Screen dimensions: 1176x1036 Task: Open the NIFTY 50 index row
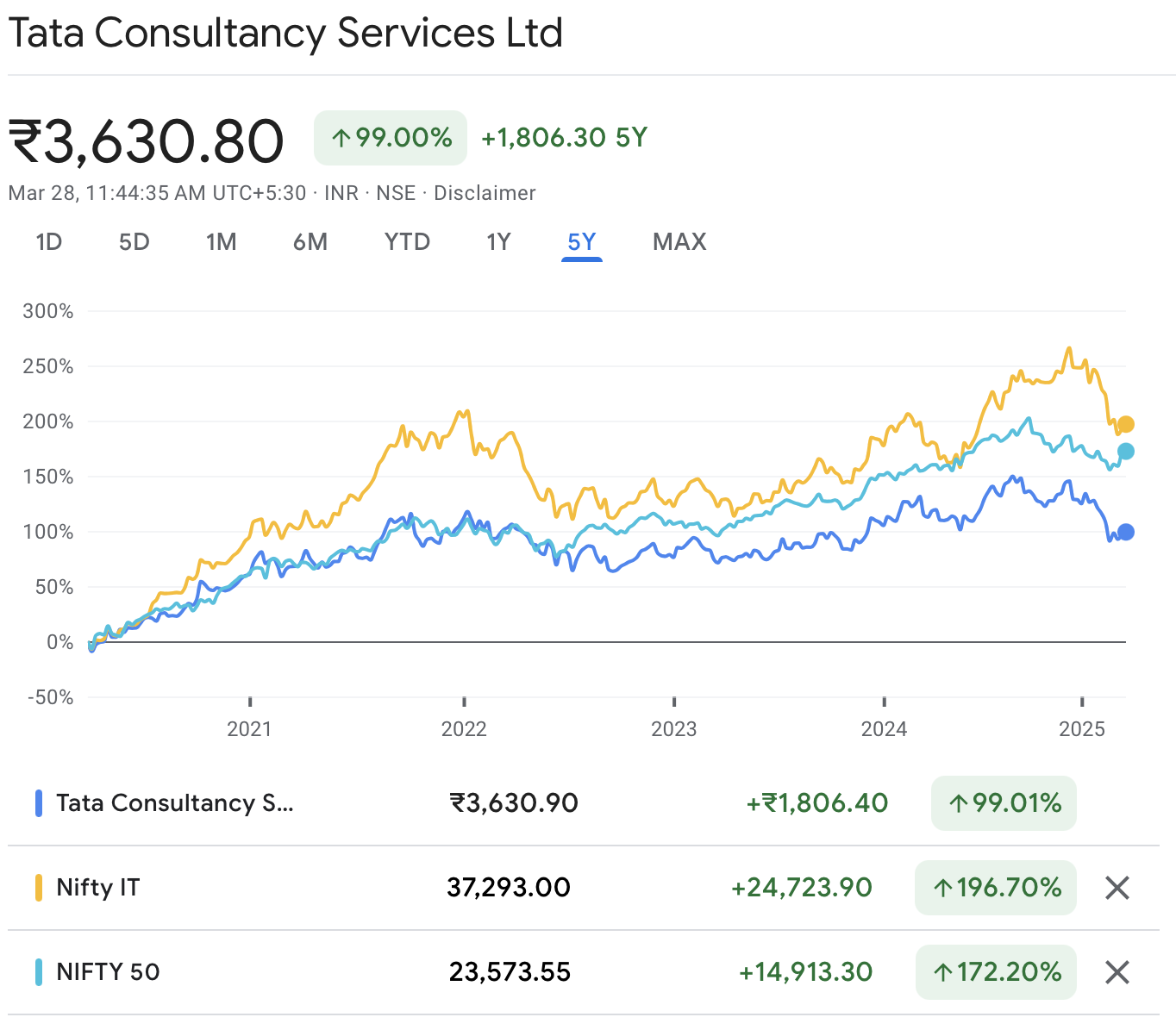coord(108,972)
